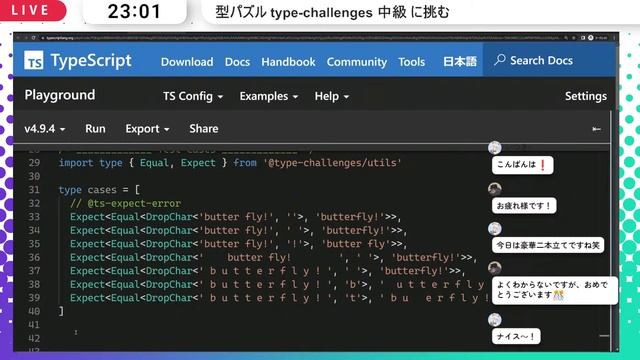Click the TypeScript wordmark link
The height and width of the screenshot is (360, 640).
[91, 61]
